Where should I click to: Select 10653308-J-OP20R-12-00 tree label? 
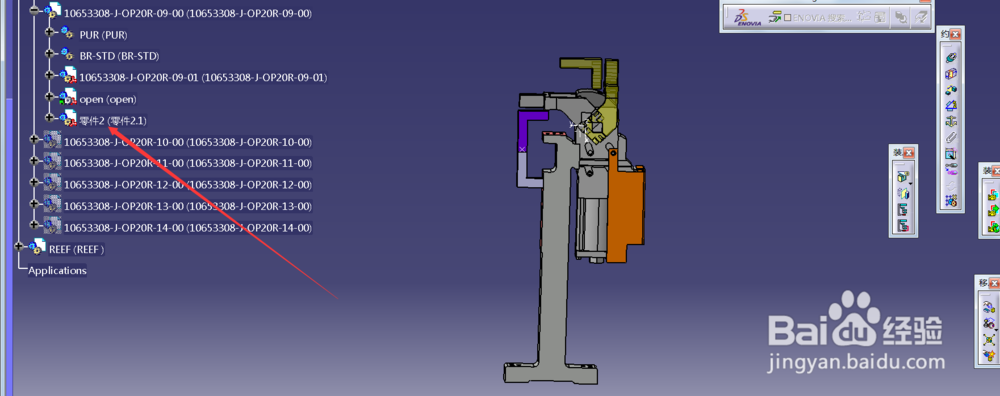click(188, 184)
